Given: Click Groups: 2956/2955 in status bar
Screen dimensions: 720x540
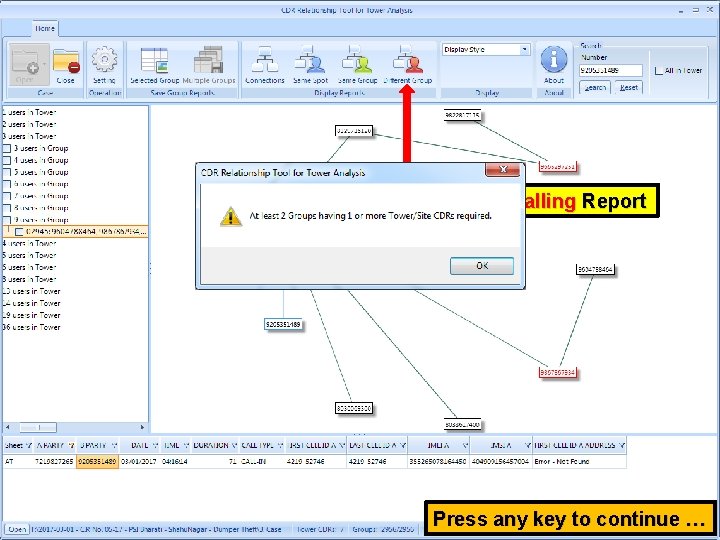Looking at the screenshot, I should pyautogui.click(x=383, y=529).
